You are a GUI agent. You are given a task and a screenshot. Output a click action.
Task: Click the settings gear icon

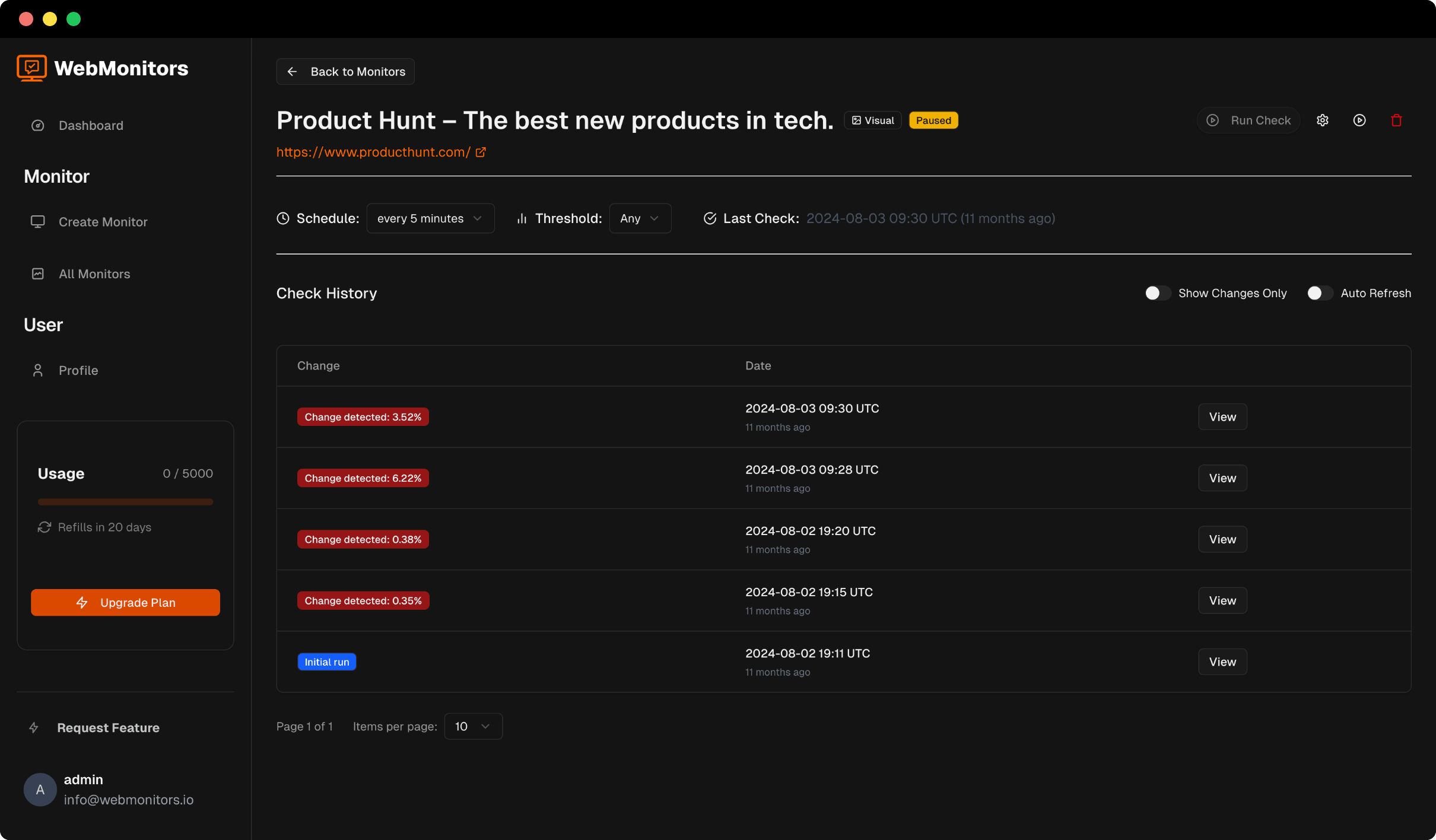tap(1323, 120)
